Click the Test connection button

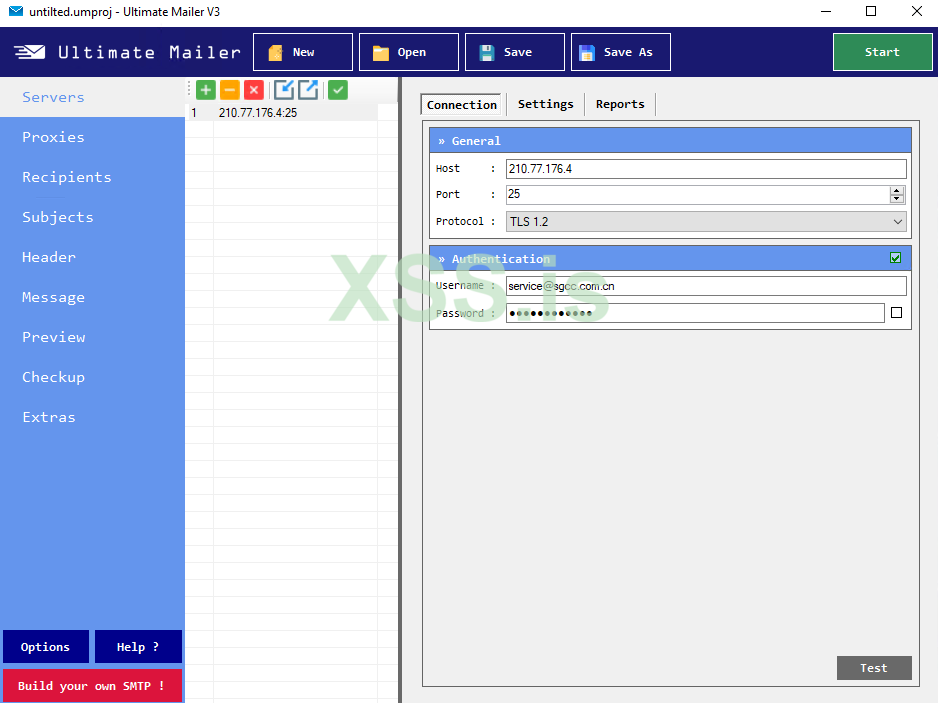(x=874, y=668)
